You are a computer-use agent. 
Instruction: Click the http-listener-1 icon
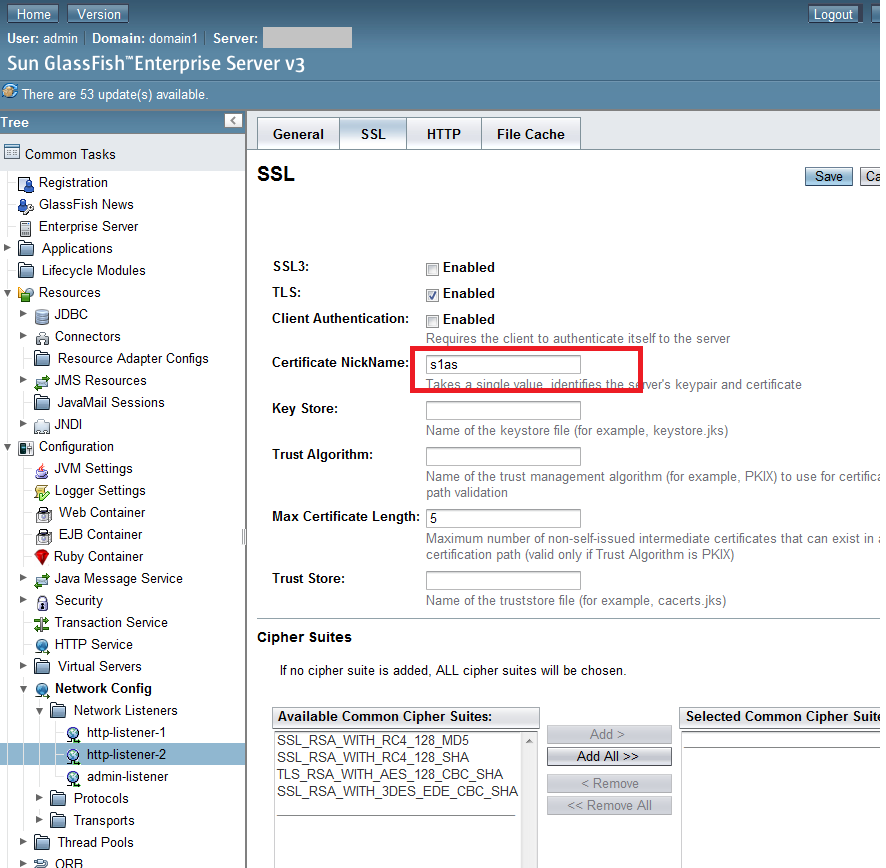pos(73,734)
